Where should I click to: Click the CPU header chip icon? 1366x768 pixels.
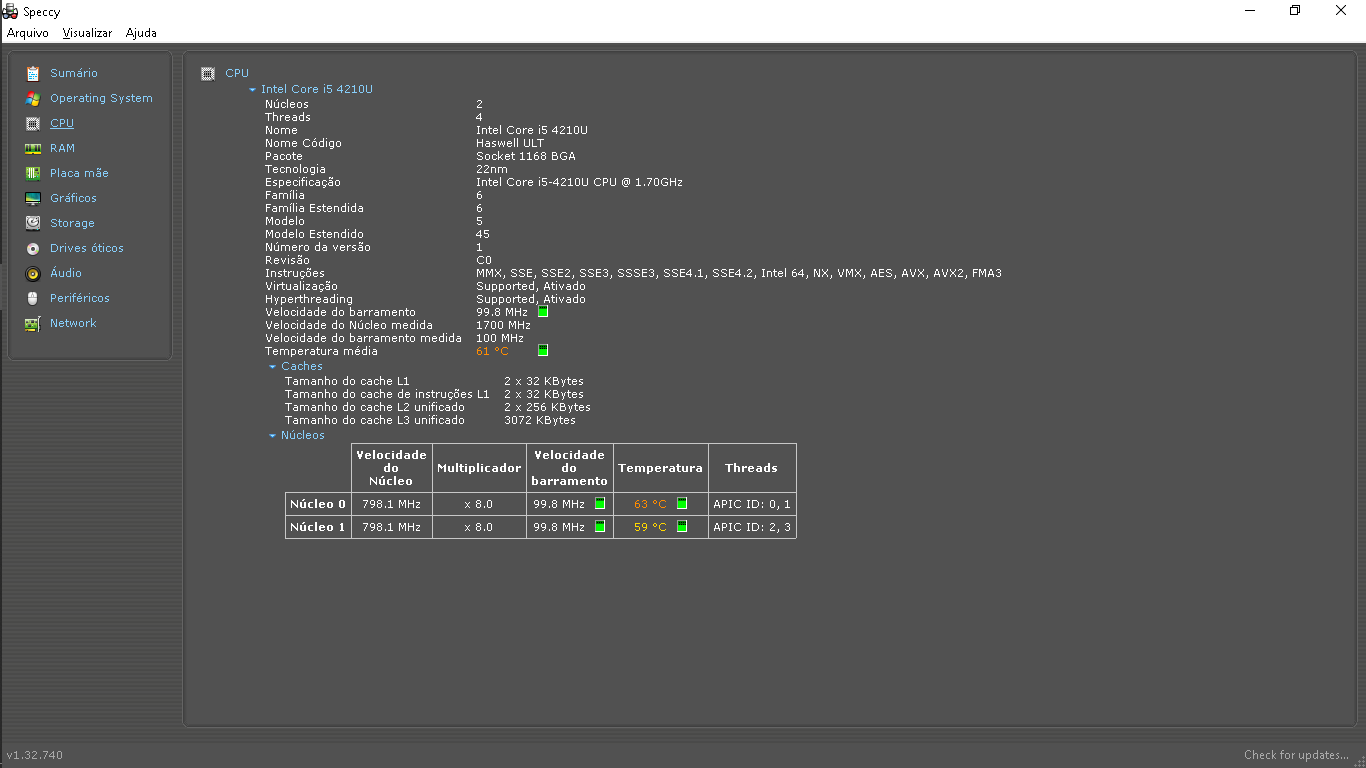[208, 73]
